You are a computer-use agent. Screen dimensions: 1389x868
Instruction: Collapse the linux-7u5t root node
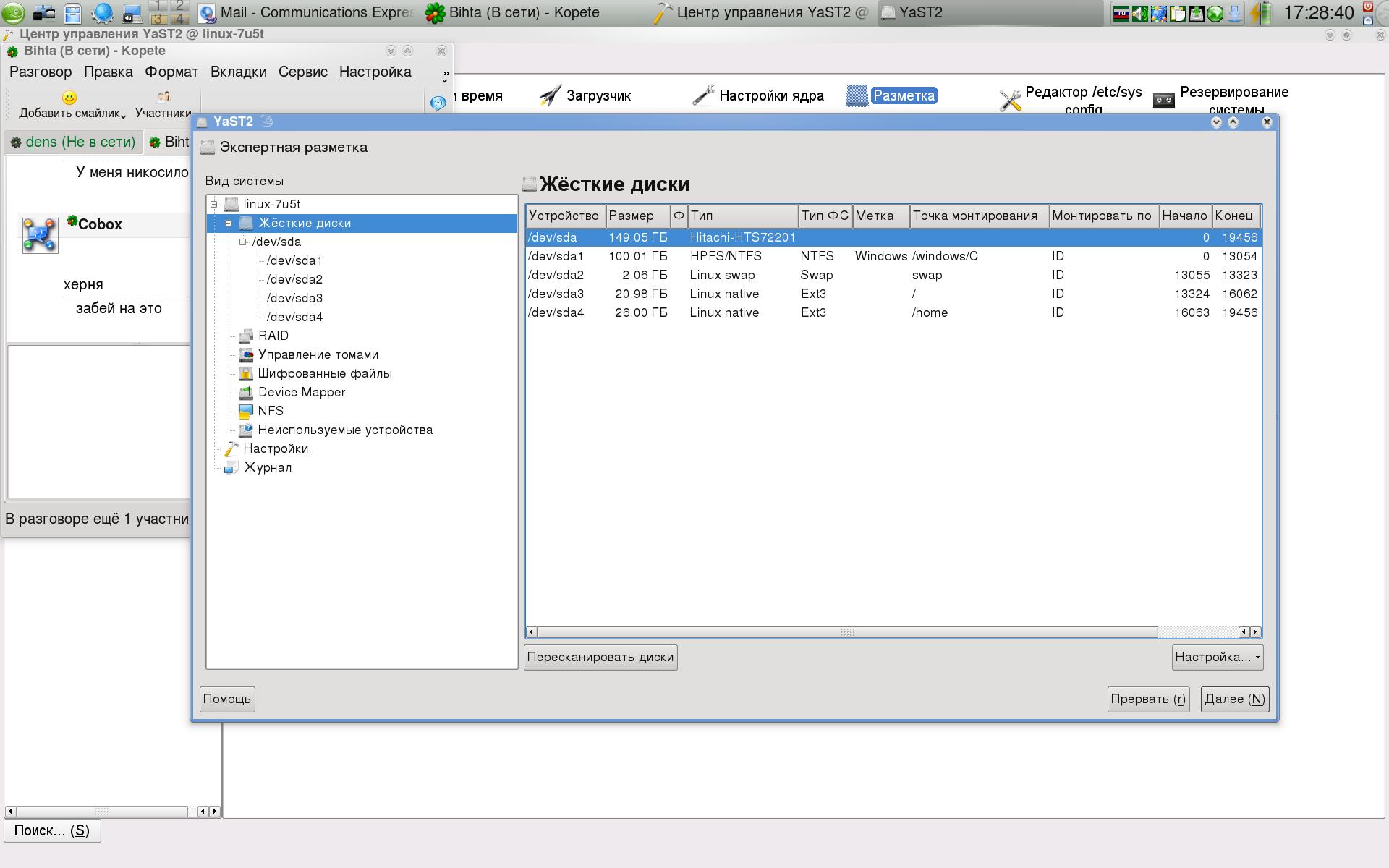point(214,204)
